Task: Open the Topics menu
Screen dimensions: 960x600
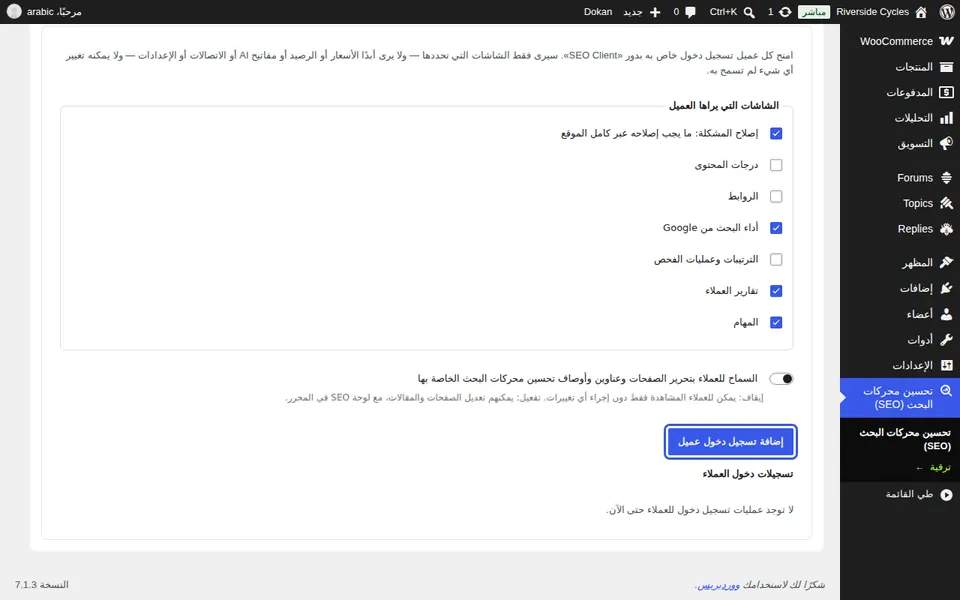Action: pyautogui.click(x=899, y=203)
